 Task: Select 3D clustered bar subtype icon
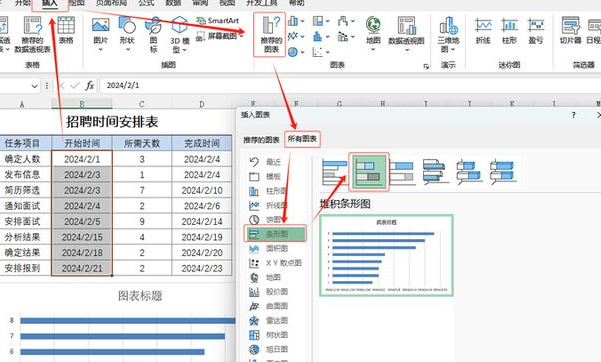(435, 172)
